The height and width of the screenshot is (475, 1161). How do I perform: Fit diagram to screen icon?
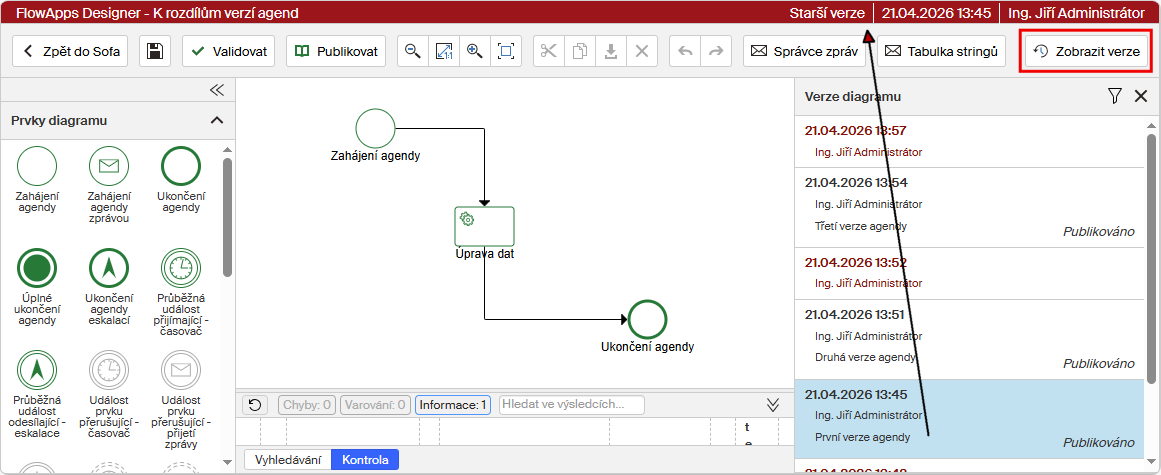(x=506, y=51)
